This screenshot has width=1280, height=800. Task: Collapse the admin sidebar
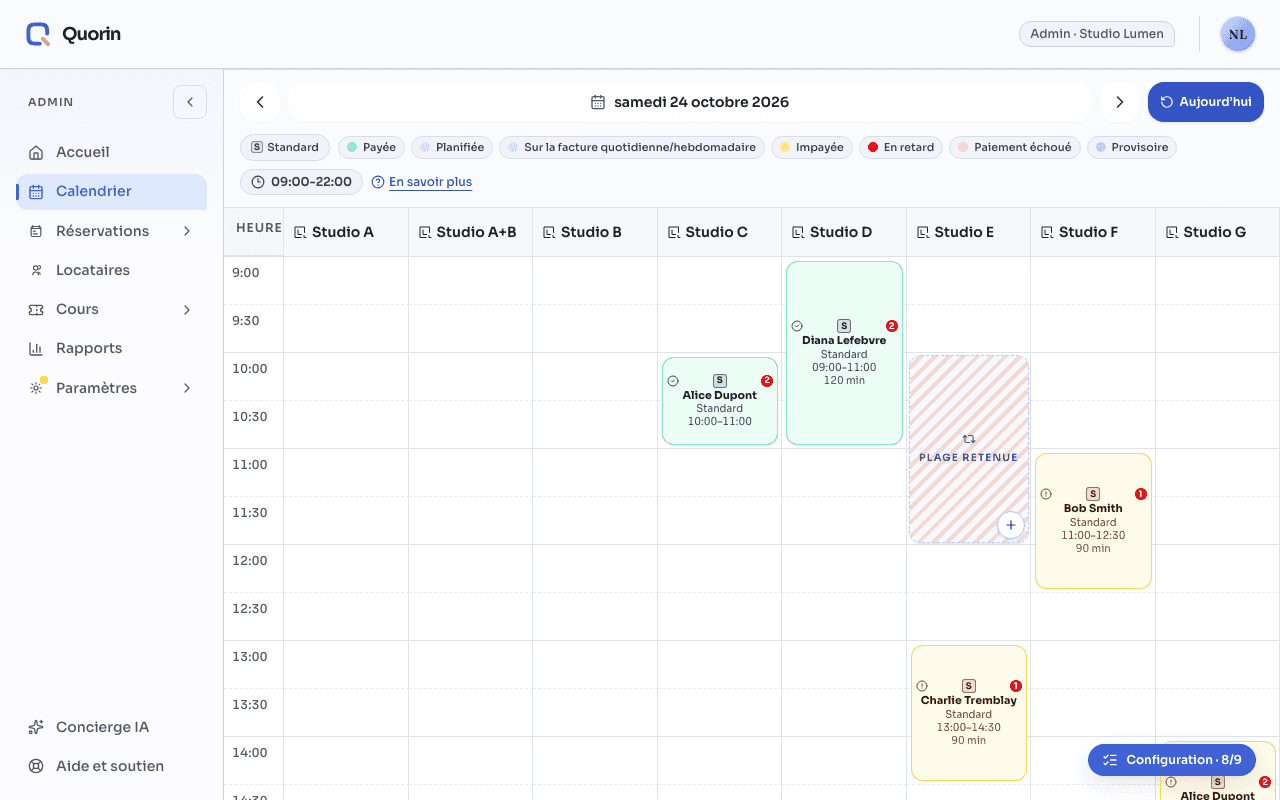point(190,102)
